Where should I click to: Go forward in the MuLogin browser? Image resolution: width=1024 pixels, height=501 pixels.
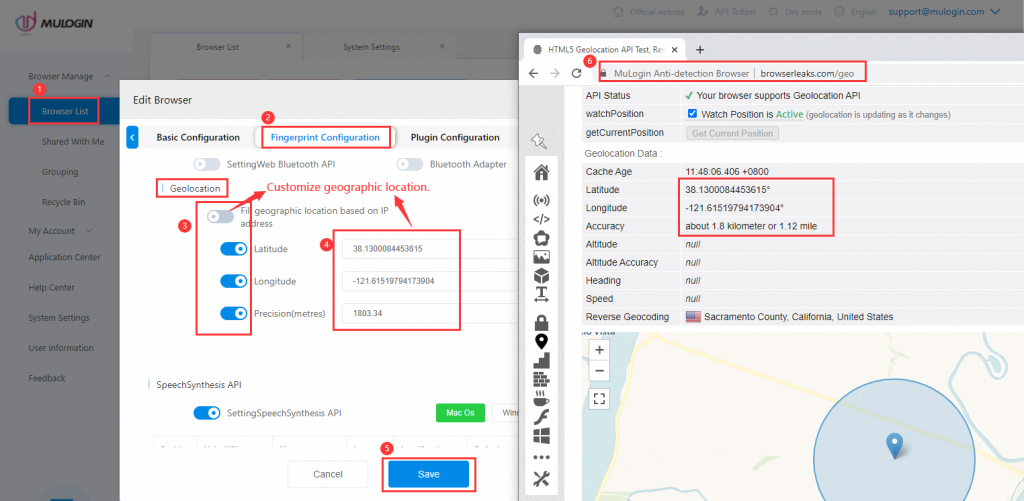[x=554, y=73]
